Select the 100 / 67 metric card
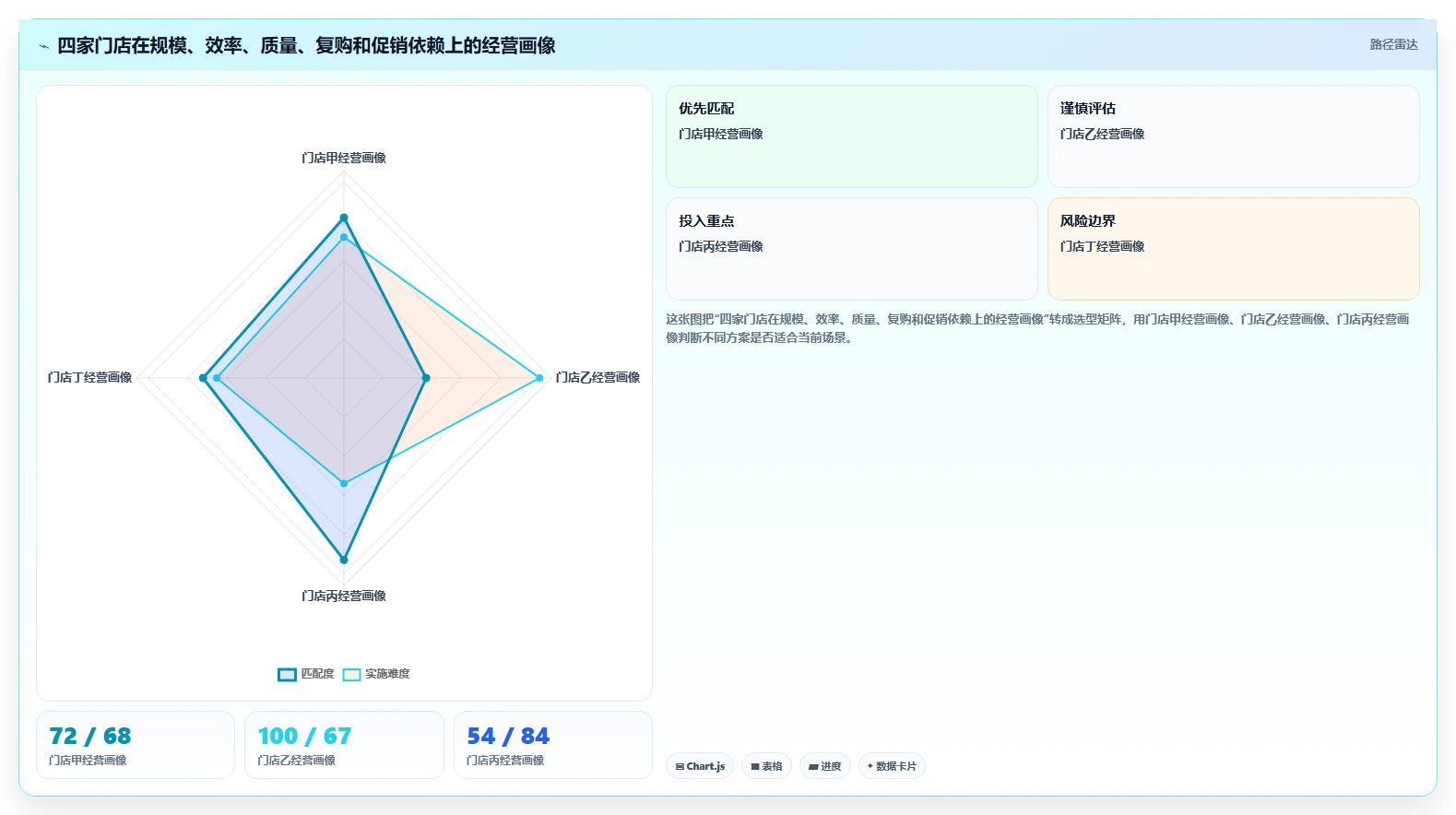Screen dimensions: 1456x815 tap(344, 745)
